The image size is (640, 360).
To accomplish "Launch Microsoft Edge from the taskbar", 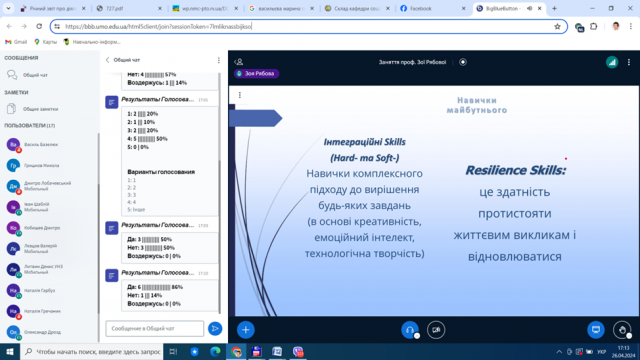I will tap(215, 351).
